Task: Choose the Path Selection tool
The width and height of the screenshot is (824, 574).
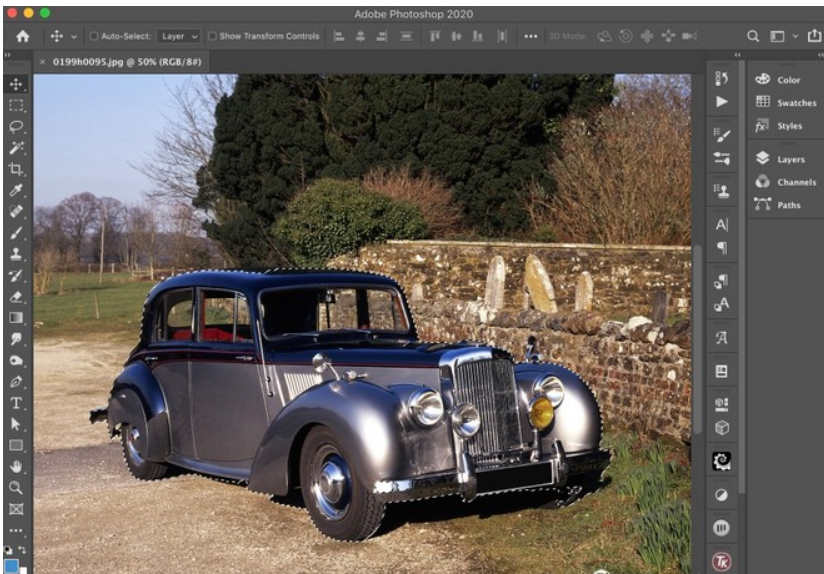Action: (x=16, y=424)
